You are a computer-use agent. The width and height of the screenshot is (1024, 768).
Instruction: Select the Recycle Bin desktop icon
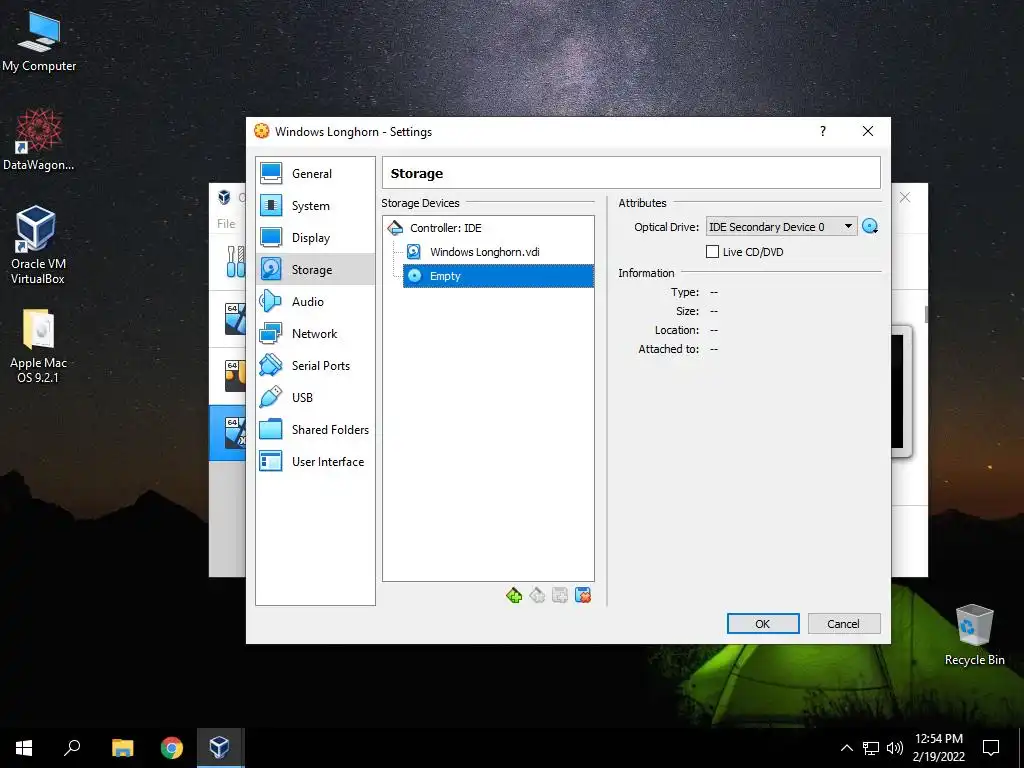tap(974, 634)
